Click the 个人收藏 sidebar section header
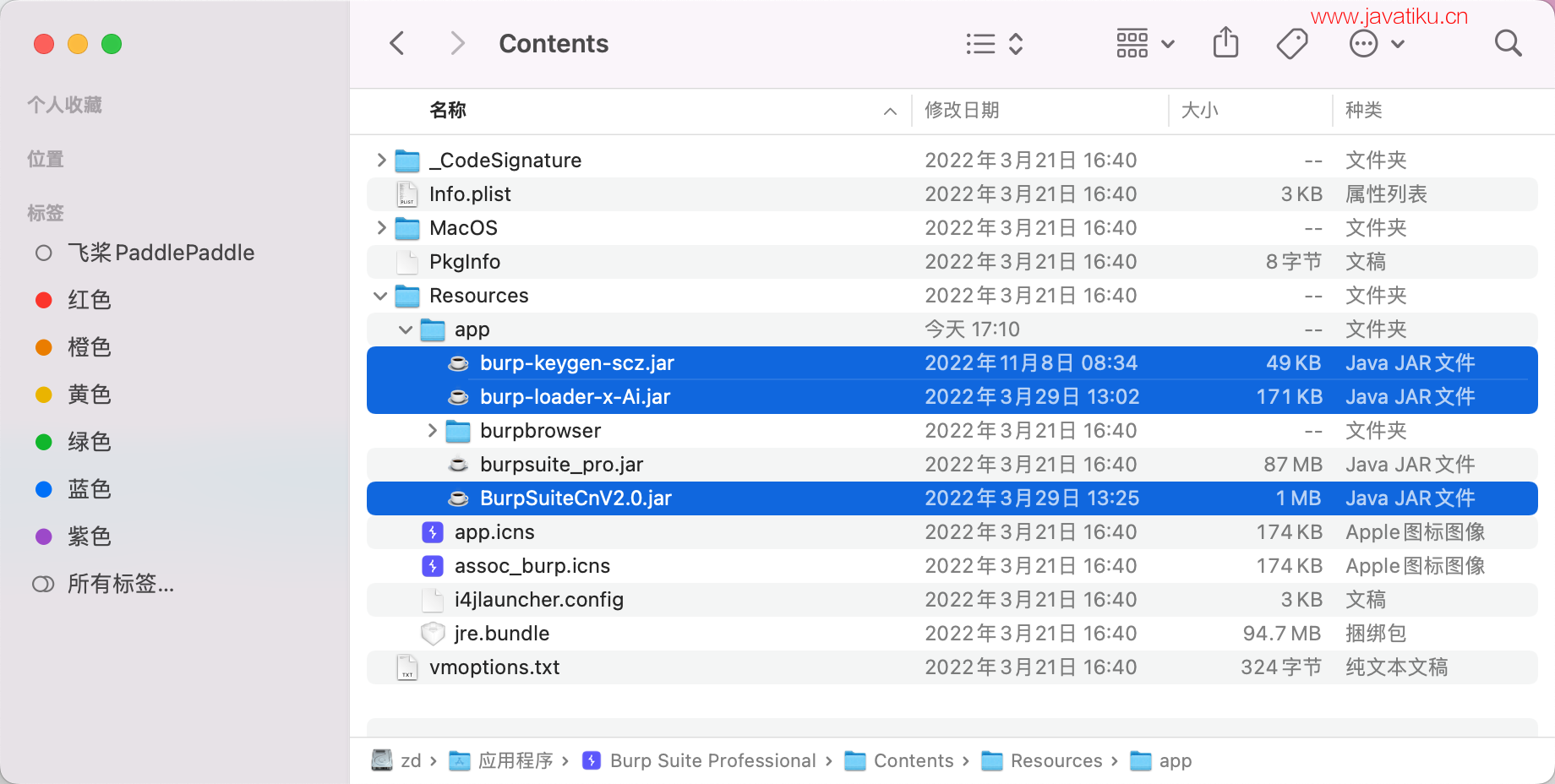 64,105
